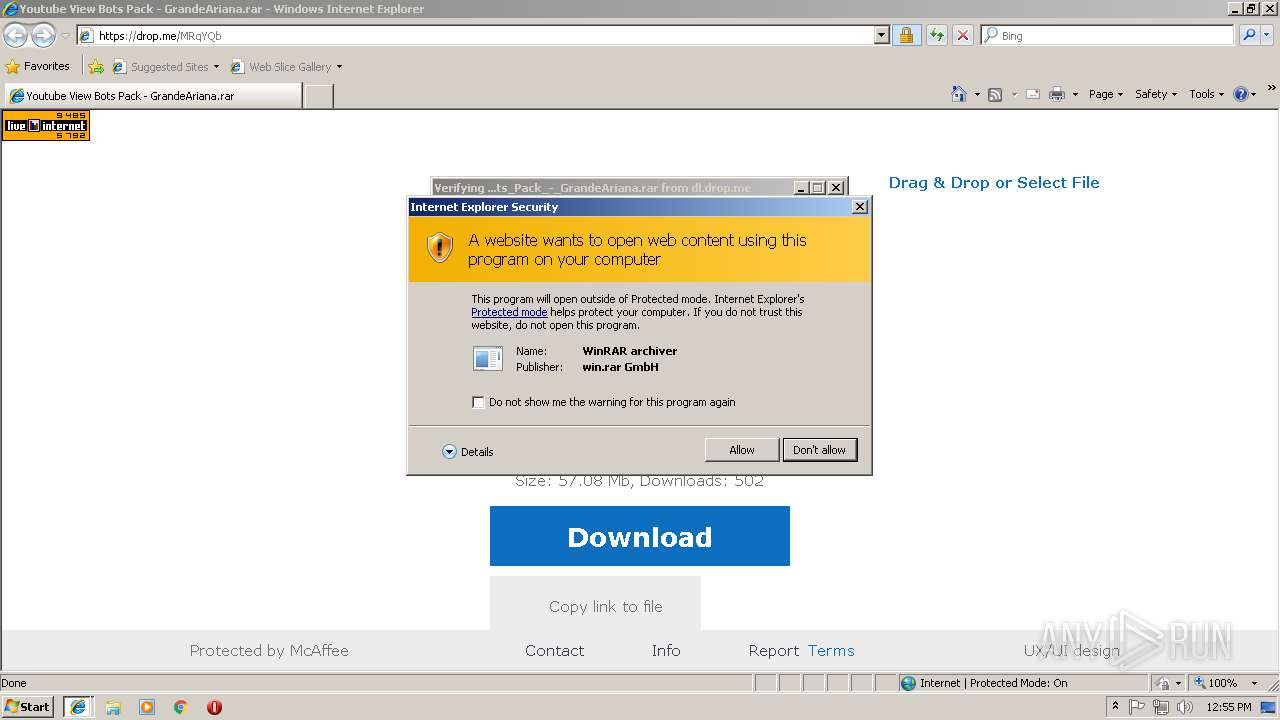Open the Windows Start menu
Image resolution: width=1280 pixels, height=720 pixels.
point(28,707)
